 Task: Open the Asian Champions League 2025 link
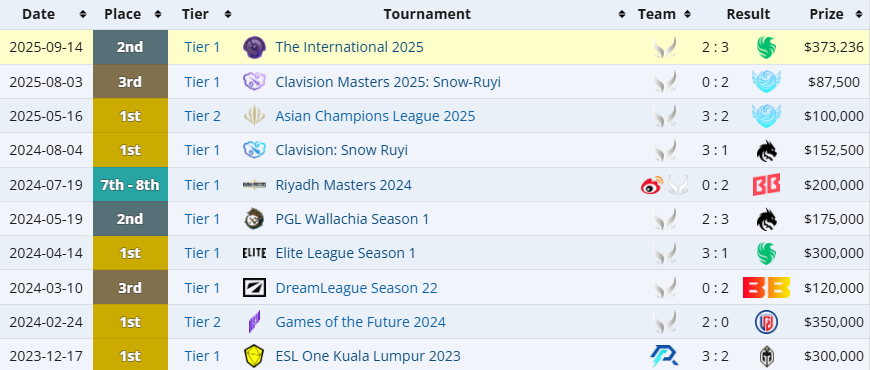coord(375,116)
